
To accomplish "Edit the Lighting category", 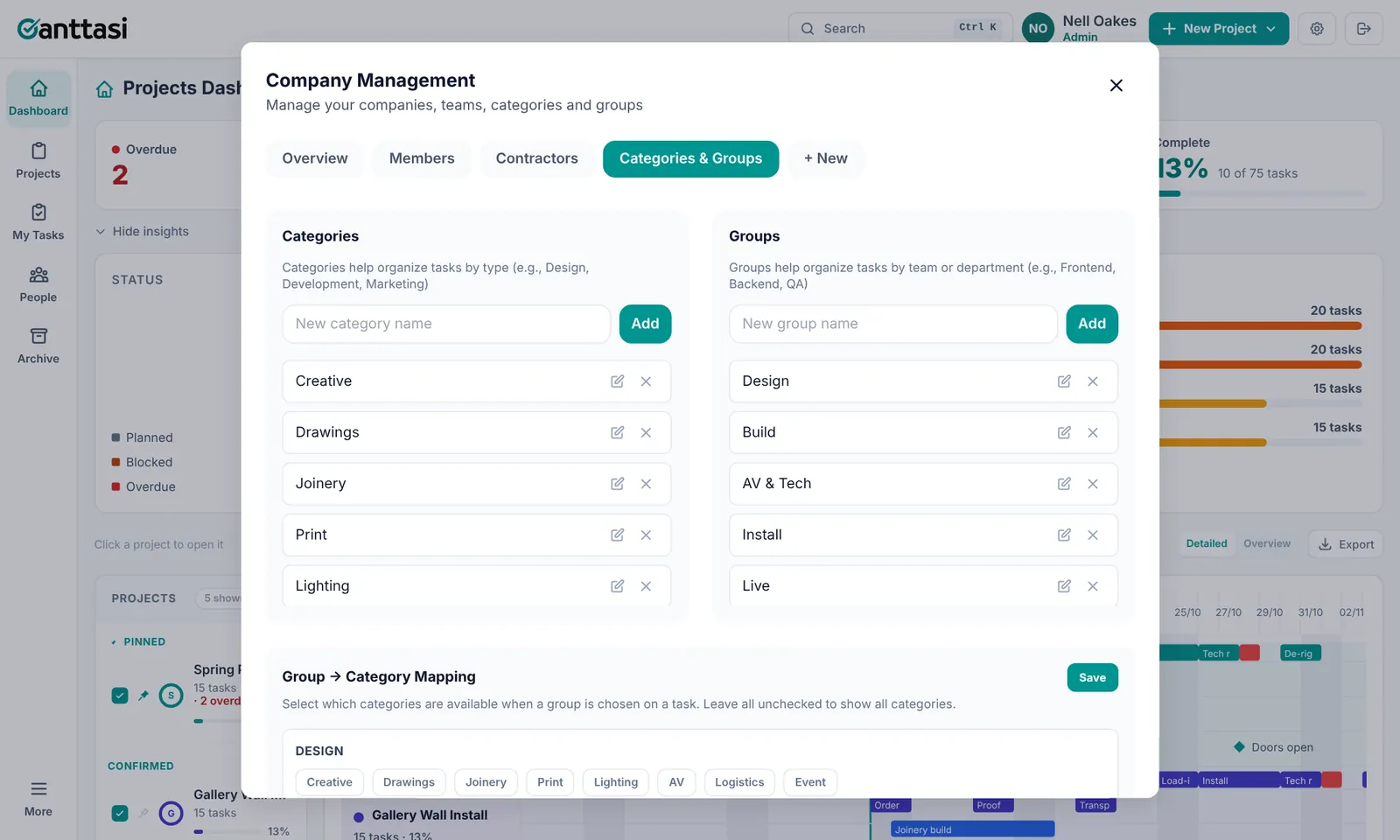I will [617, 586].
